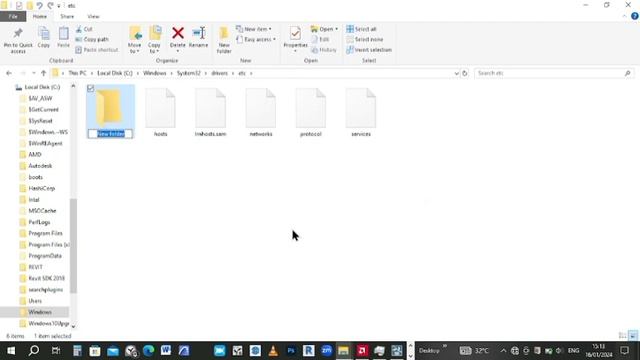Expand address bar history dropdown
The height and width of the screenshot is (360, 640).
click(456, 73)
